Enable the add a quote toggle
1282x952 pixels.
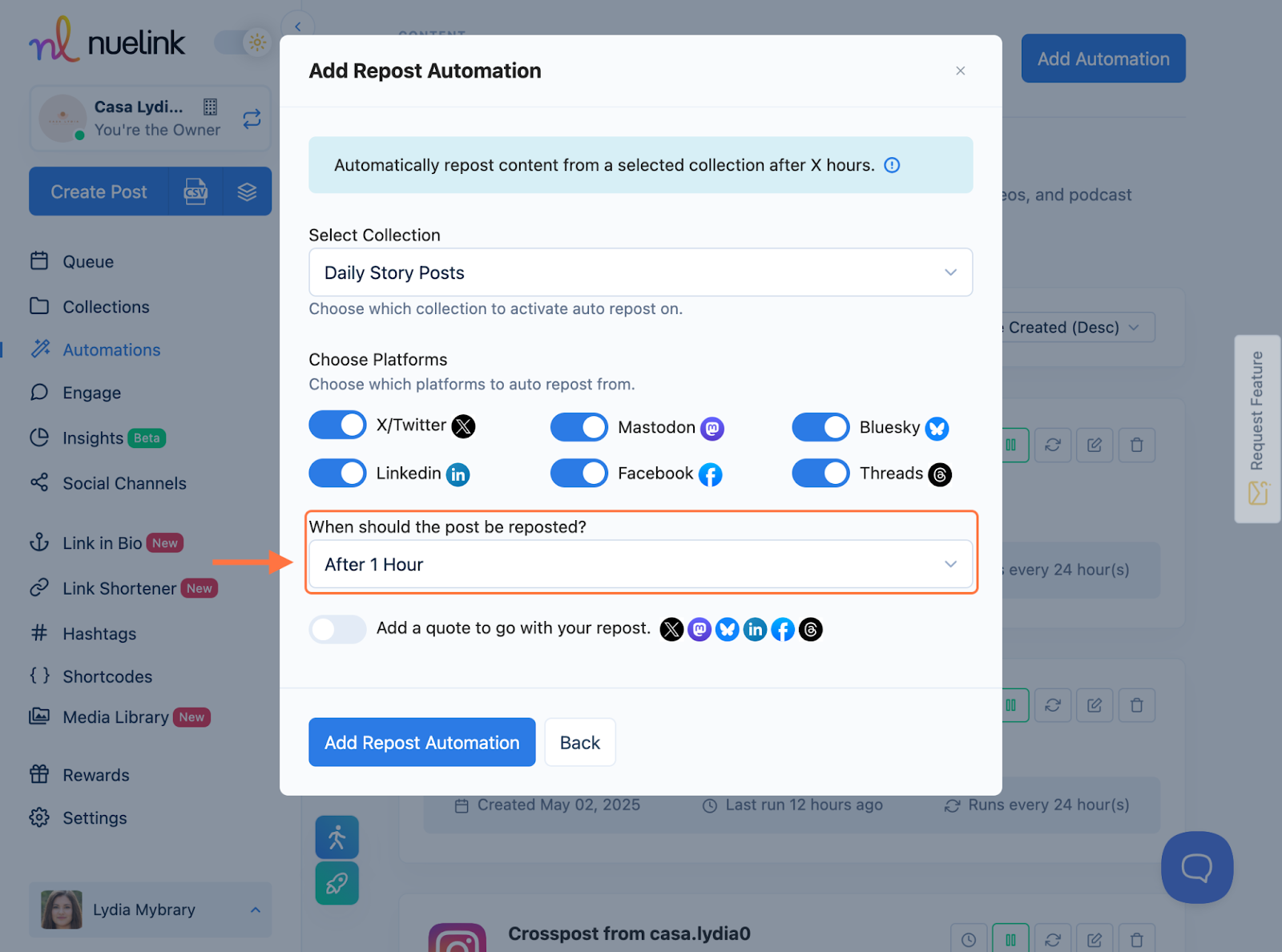[x=337, y=629]
